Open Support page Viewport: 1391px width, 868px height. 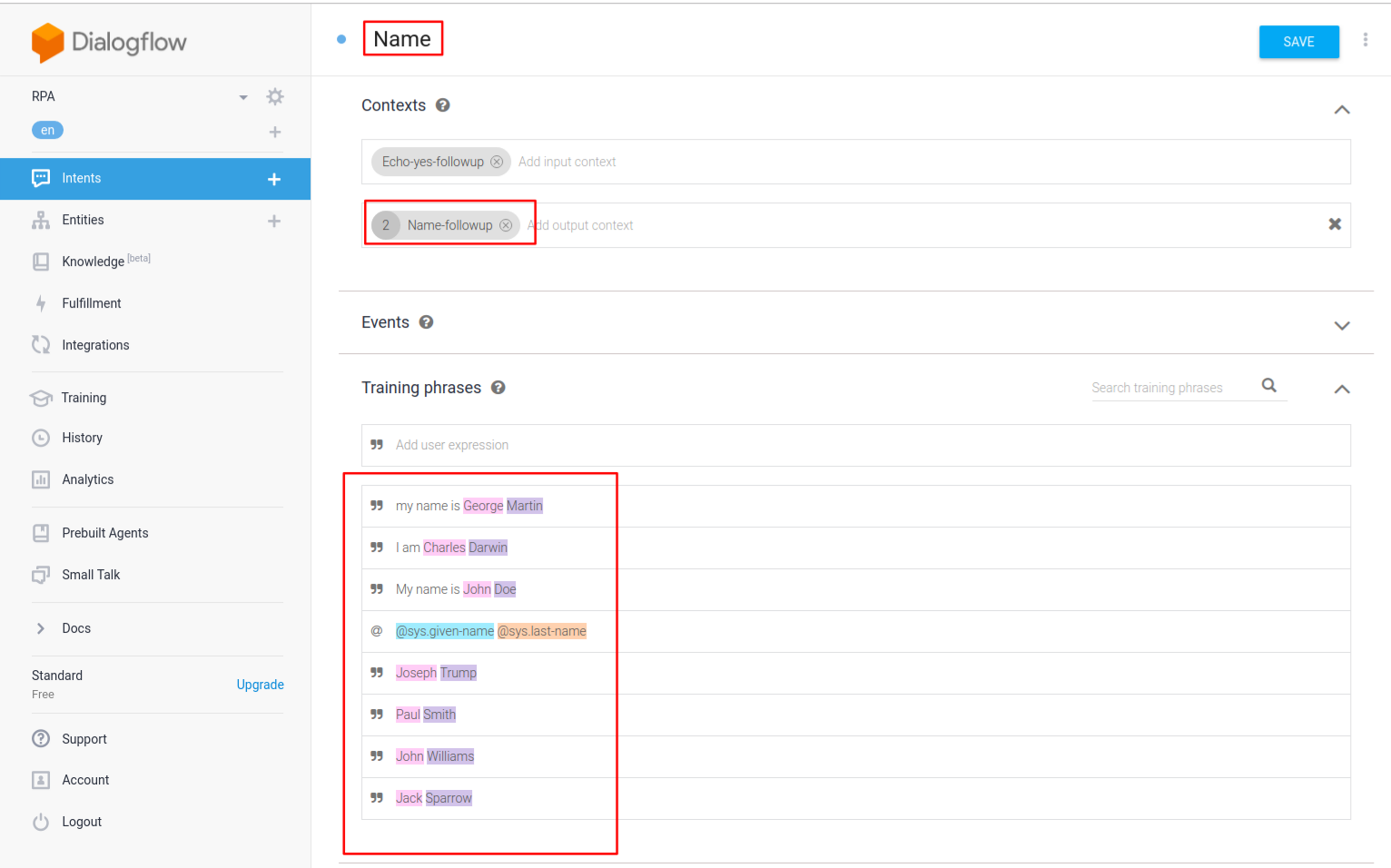tap(84, 739)
